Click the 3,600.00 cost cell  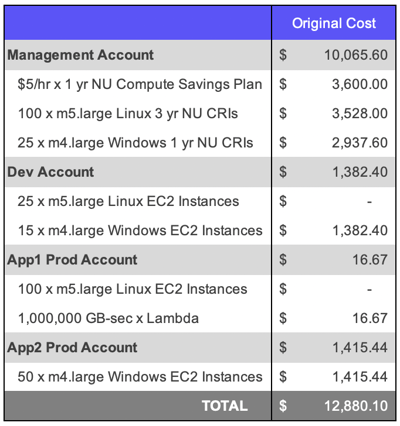tap(360, 84)
